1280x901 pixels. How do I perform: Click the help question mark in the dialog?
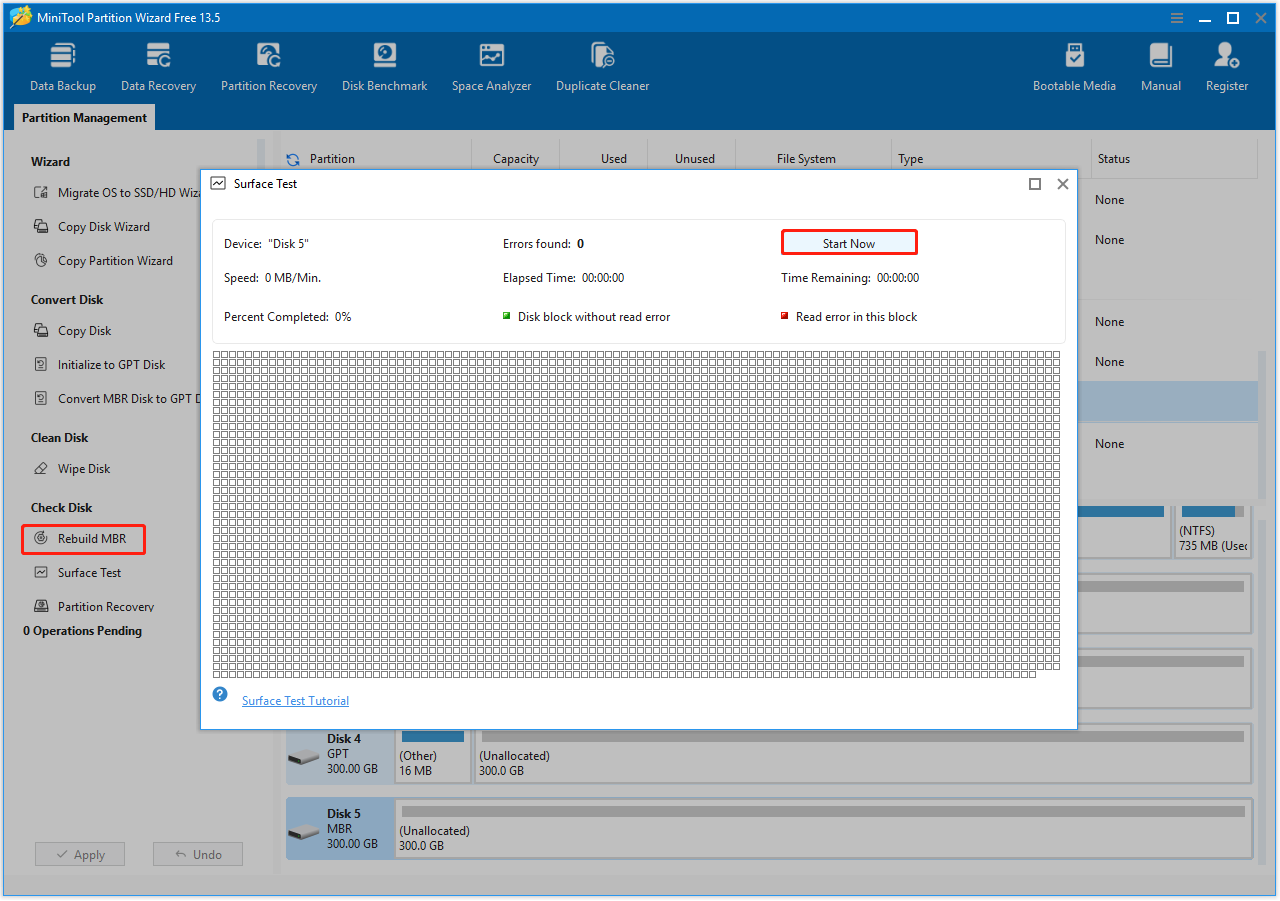(220, 693)
